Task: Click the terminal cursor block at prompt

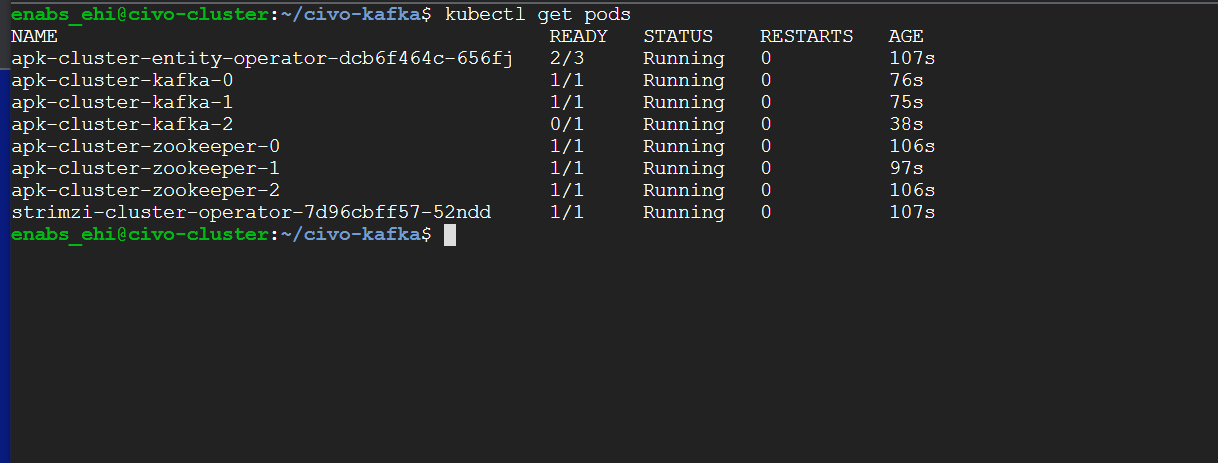Action: 449,234
